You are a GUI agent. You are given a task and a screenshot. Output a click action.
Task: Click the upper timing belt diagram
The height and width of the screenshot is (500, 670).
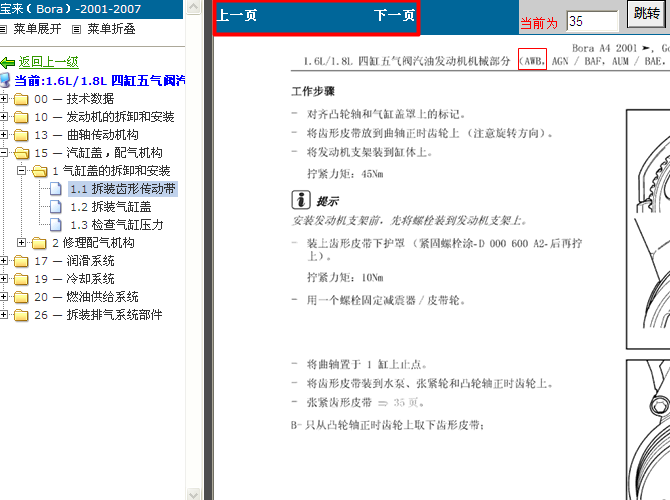point(648,229)
